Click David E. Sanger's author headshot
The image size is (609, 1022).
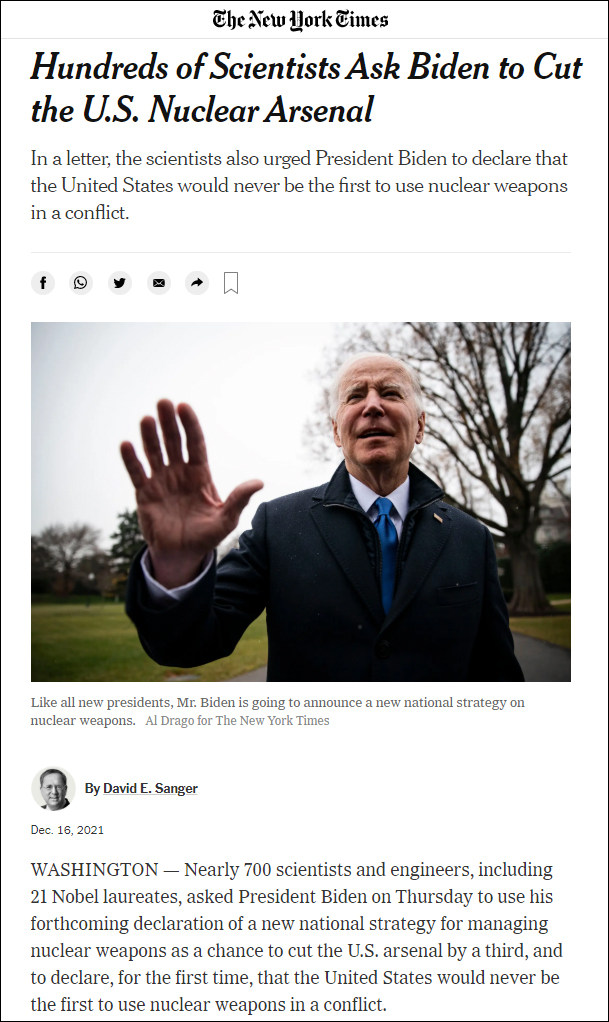[x=53, y=789]
